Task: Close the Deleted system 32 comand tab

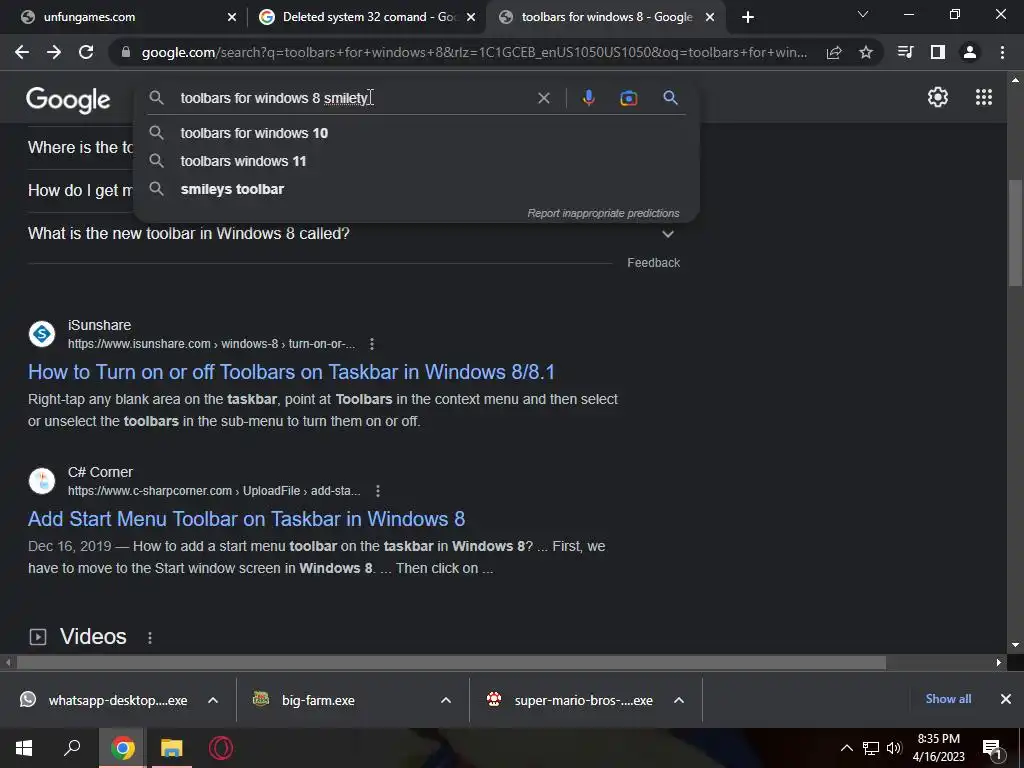Action: click(x=471, y=17)
